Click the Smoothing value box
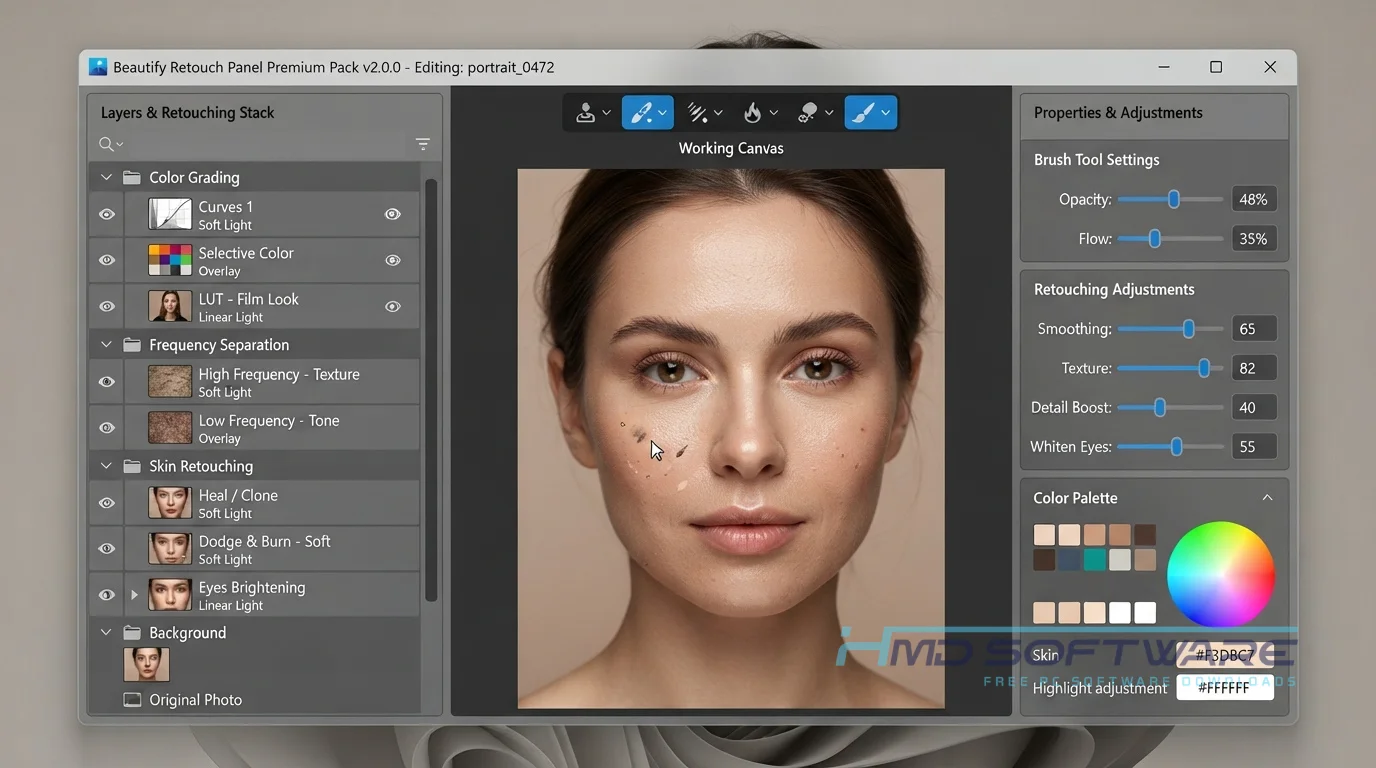The height and width of the screenshot is (768, 1376). [1253, 328]
